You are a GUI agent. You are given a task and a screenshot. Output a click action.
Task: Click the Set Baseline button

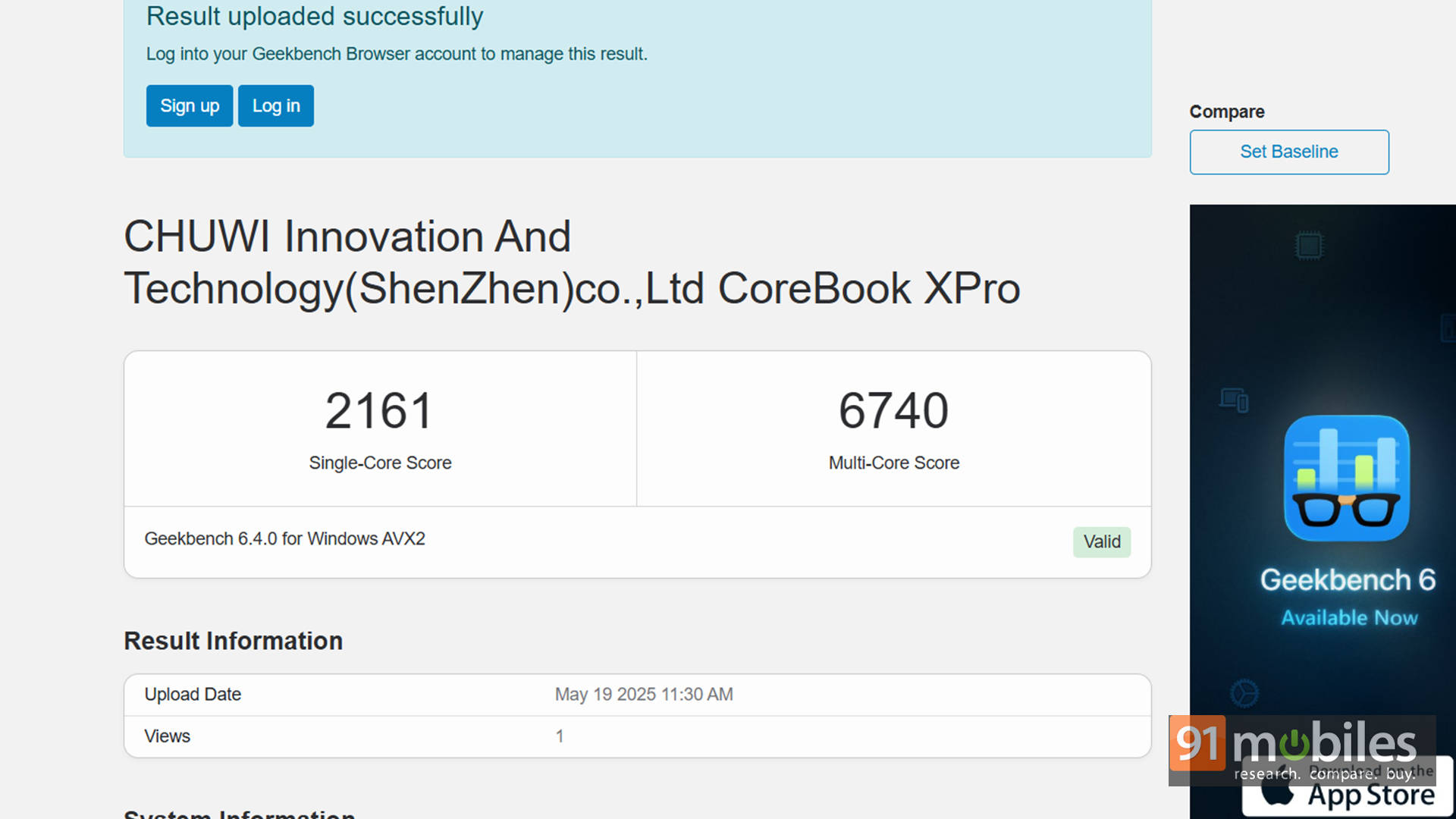(x=1289, y=152)
